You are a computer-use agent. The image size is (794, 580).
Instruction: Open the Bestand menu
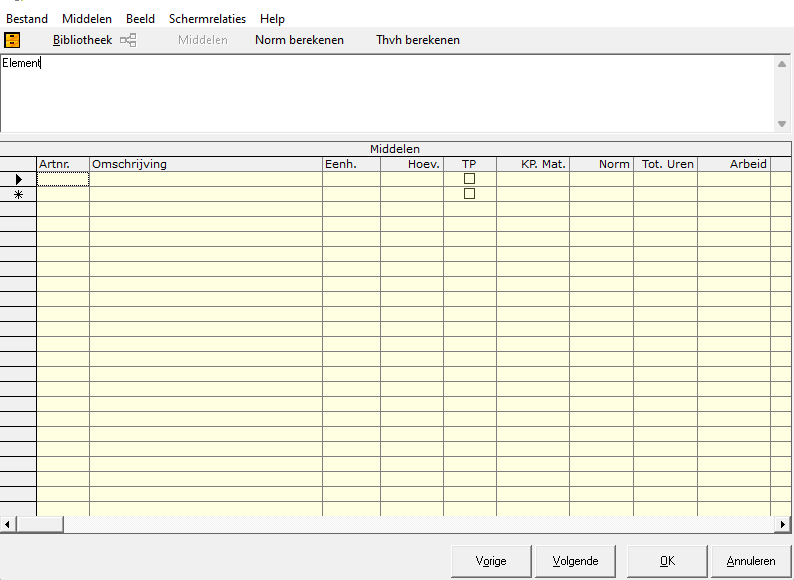coord(27,19)
